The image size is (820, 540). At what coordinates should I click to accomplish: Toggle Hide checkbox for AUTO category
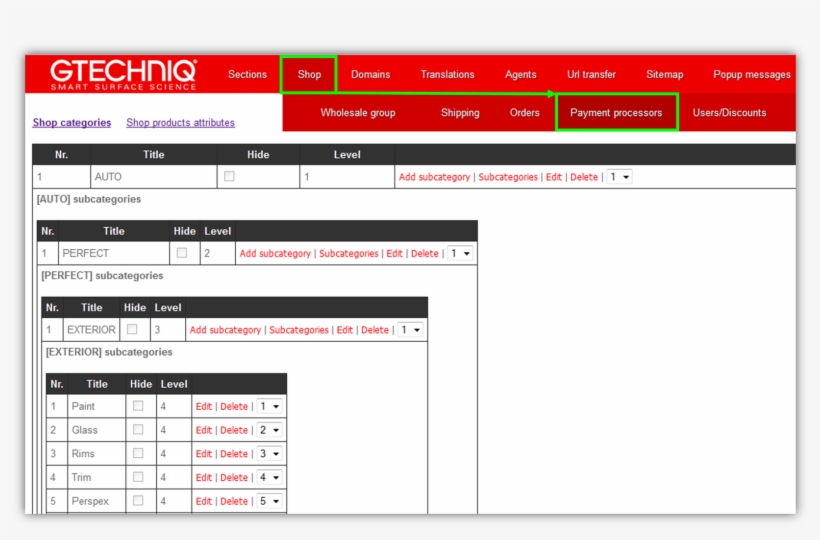(229, 176)
